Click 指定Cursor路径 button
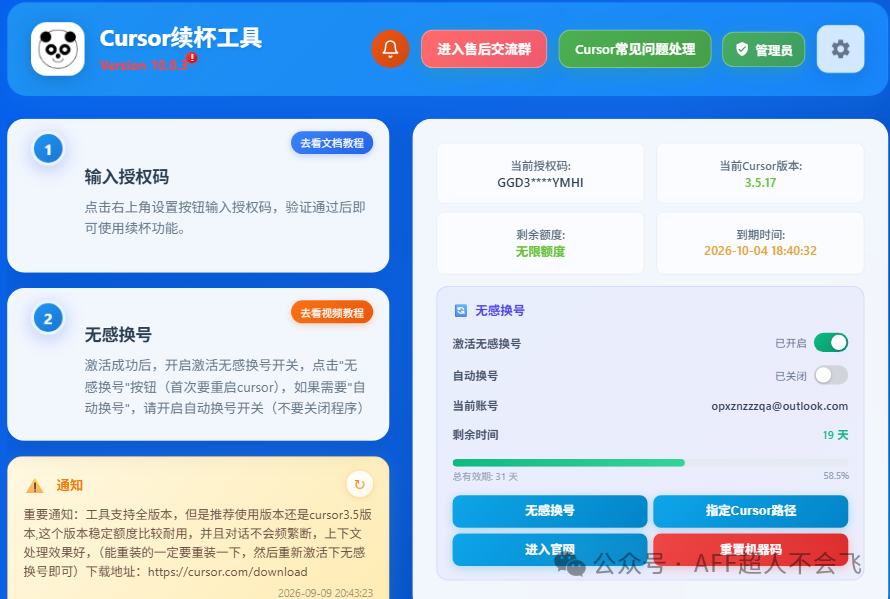The image size is (890, 599). 750,510
